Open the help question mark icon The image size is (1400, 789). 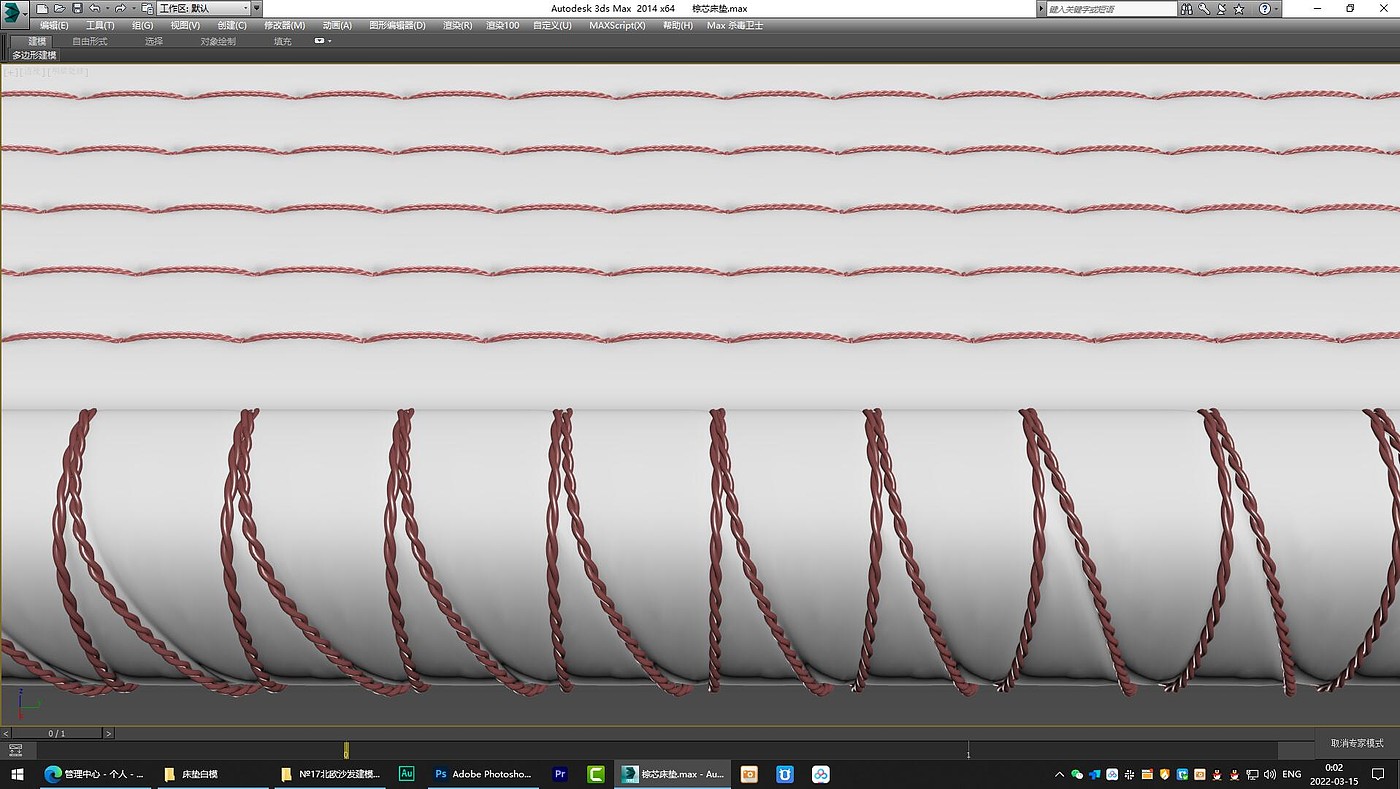pos(1264,9)
